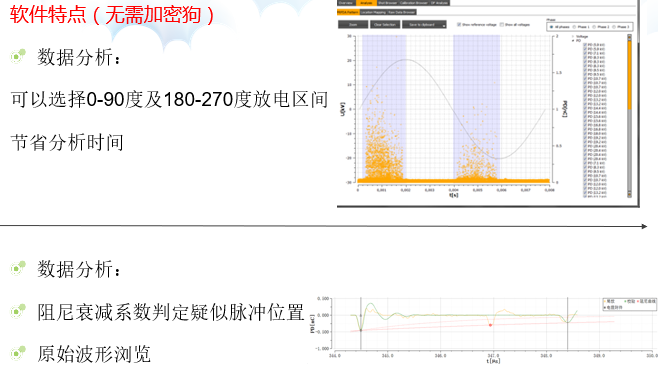Expand the Voltage tree node
The width and height of the screenshot is (658, 392).
tap(573, 37)
